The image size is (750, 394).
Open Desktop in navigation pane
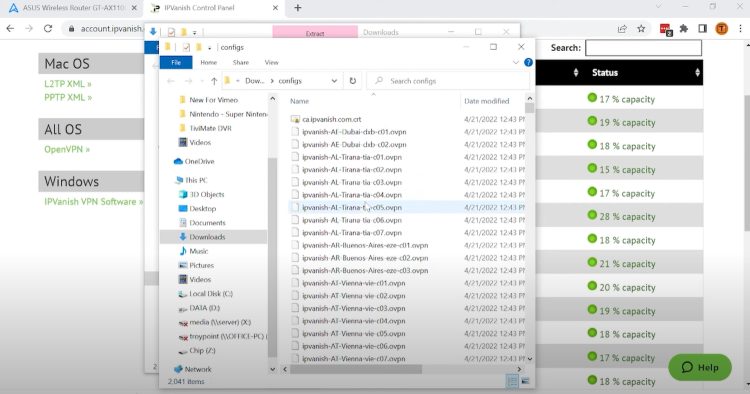click(202, 208)
